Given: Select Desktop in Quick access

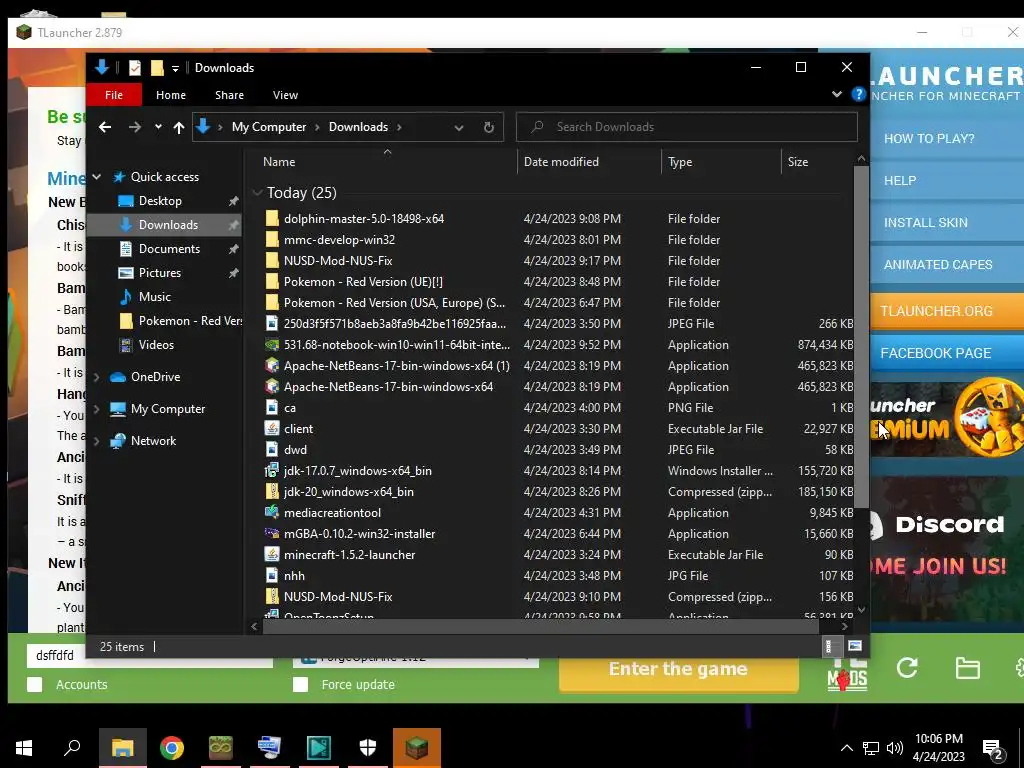Looking at the screenshot, I should point(160,200).
